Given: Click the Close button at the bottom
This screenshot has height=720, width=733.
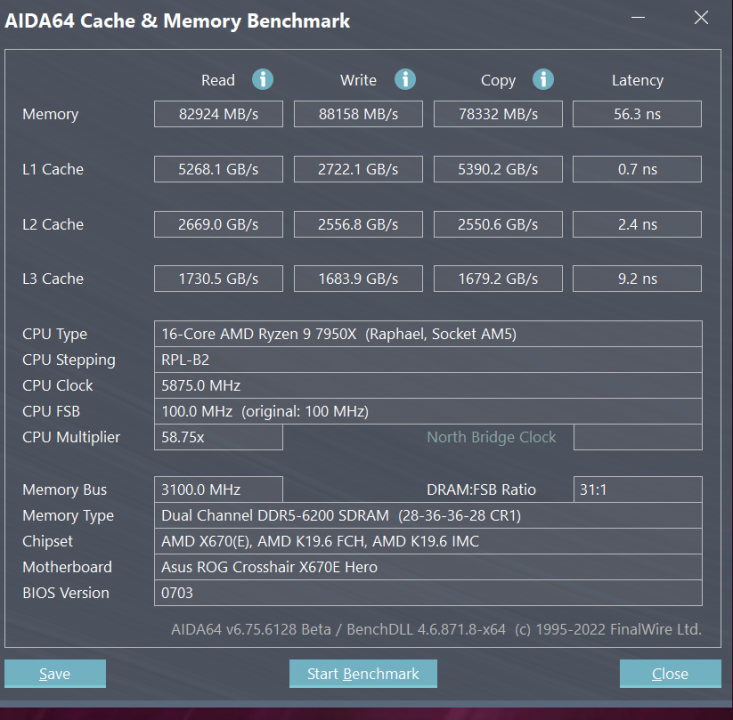Looking at the screenshot, I should point(670,673).
